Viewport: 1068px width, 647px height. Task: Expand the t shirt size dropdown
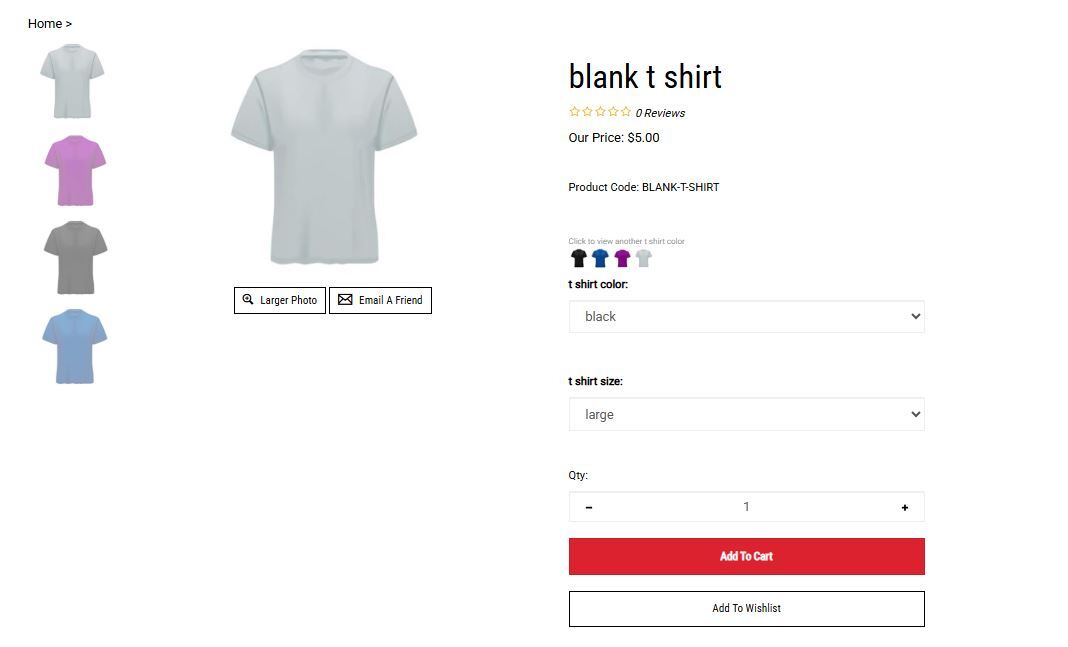746,415
